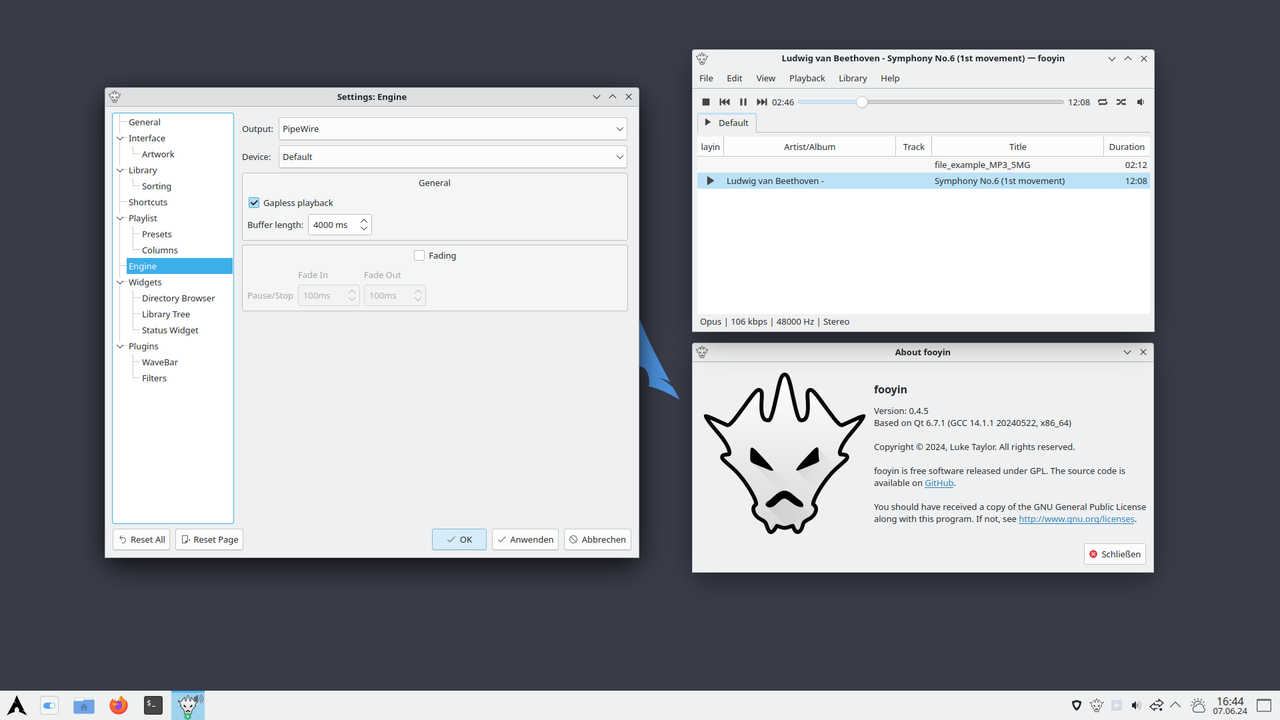Click the media player tray icon
Viewport: 1280px width, 720px height.
point(1117,705)
